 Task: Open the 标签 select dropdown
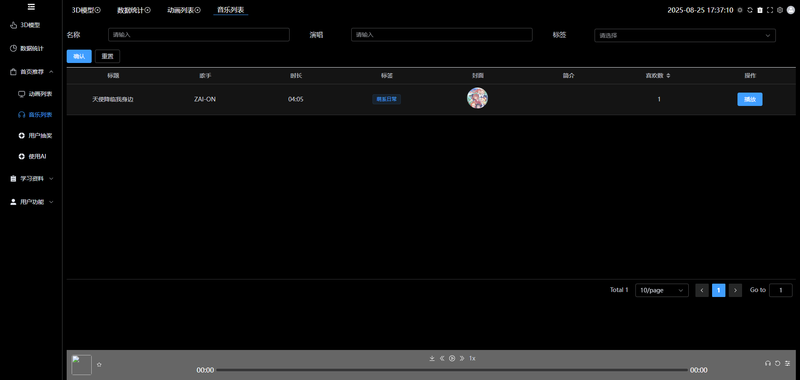point(685,35)
